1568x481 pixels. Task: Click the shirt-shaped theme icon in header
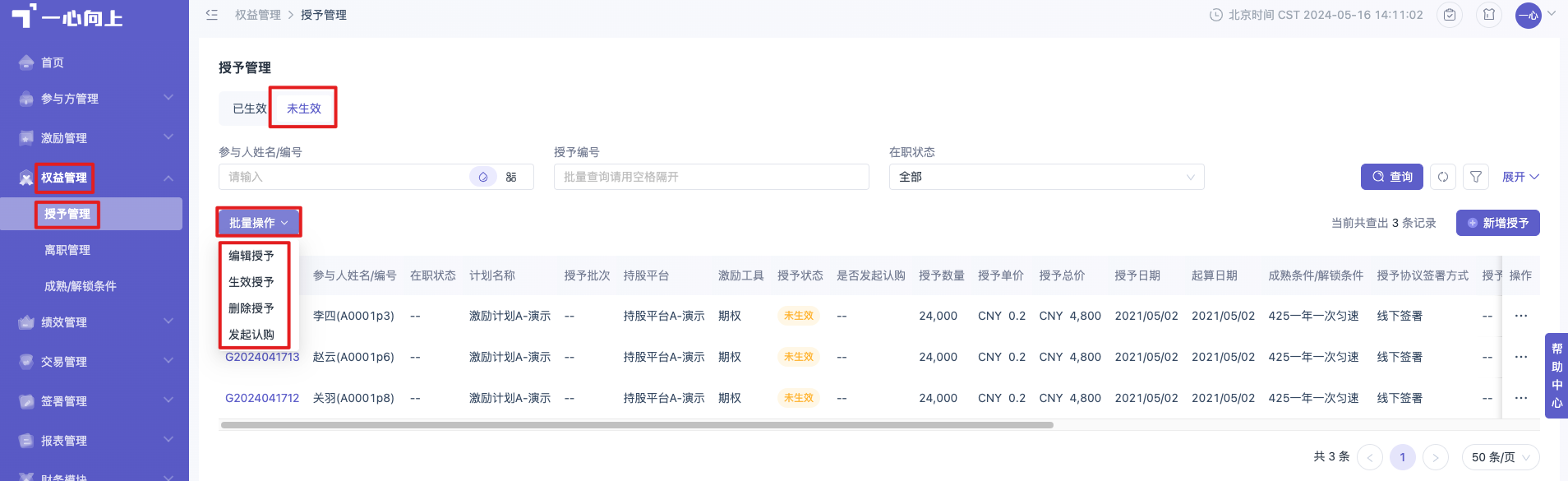pyautogui.click(x=1489, y=15)
